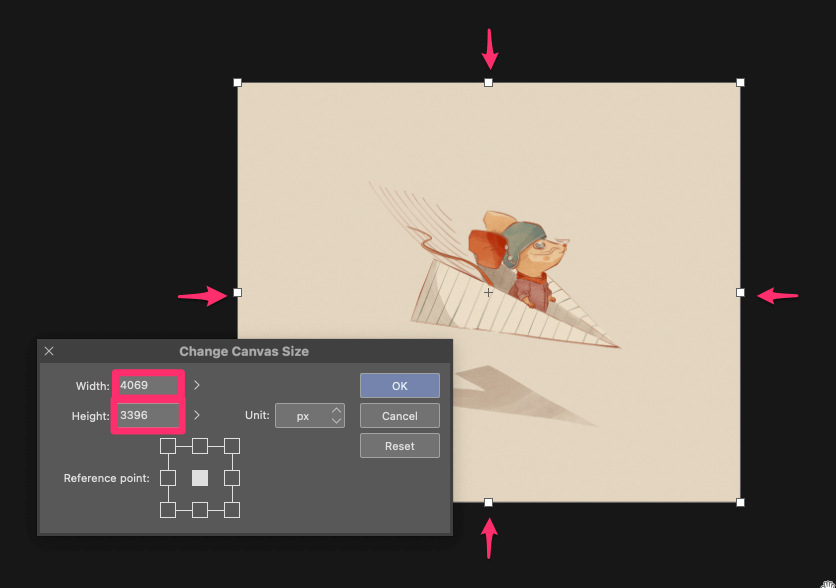
Task: Click the Width value field
Action: pyautogui.click(x=147, y=385)
